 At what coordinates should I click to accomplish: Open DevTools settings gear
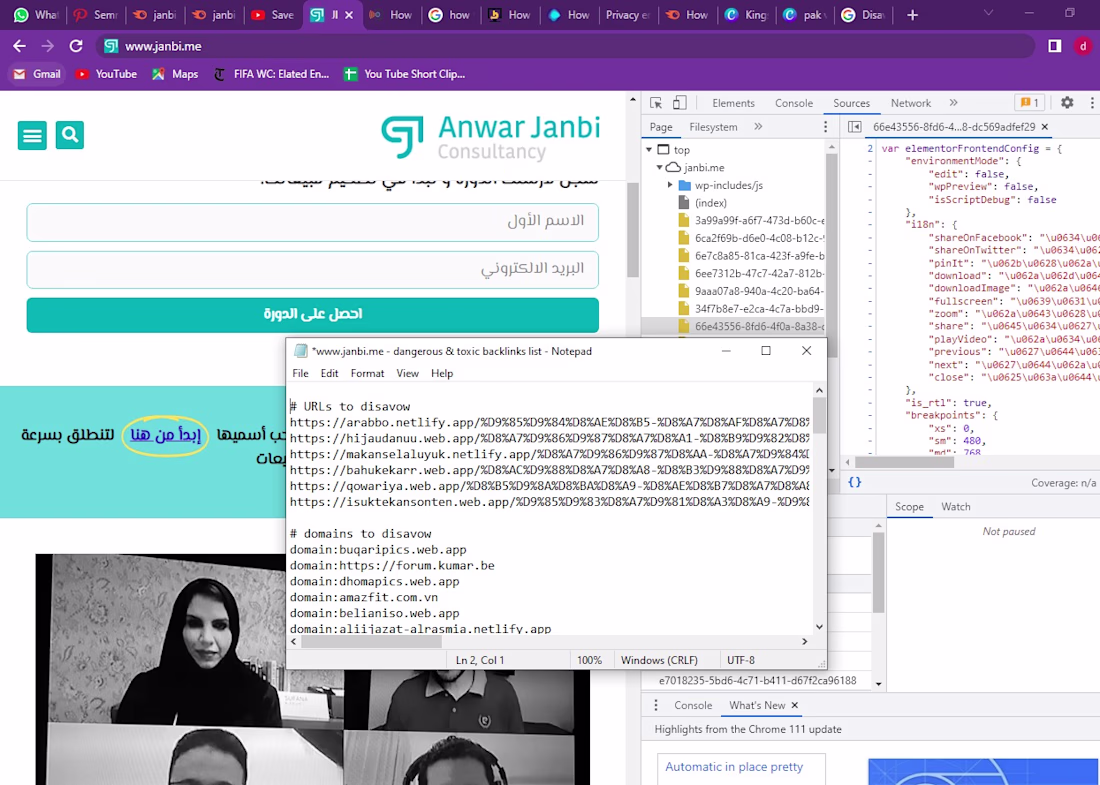point(1067,102)
